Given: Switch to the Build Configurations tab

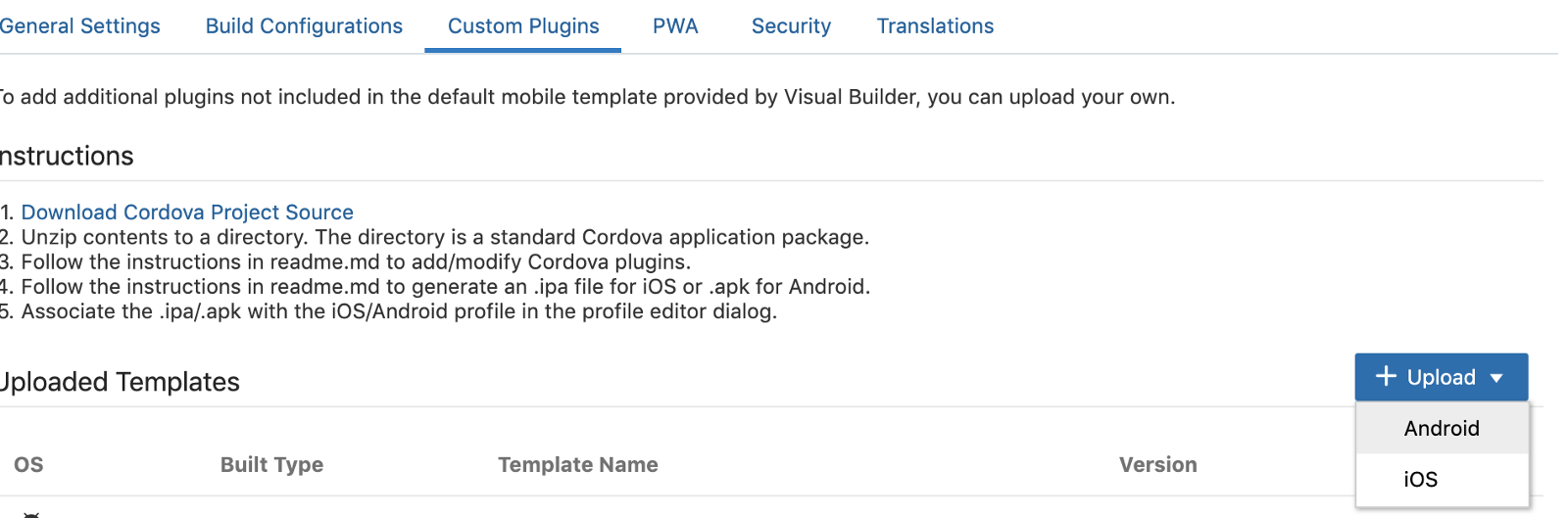Looking at the screenshot, I should tap(304, 26).
